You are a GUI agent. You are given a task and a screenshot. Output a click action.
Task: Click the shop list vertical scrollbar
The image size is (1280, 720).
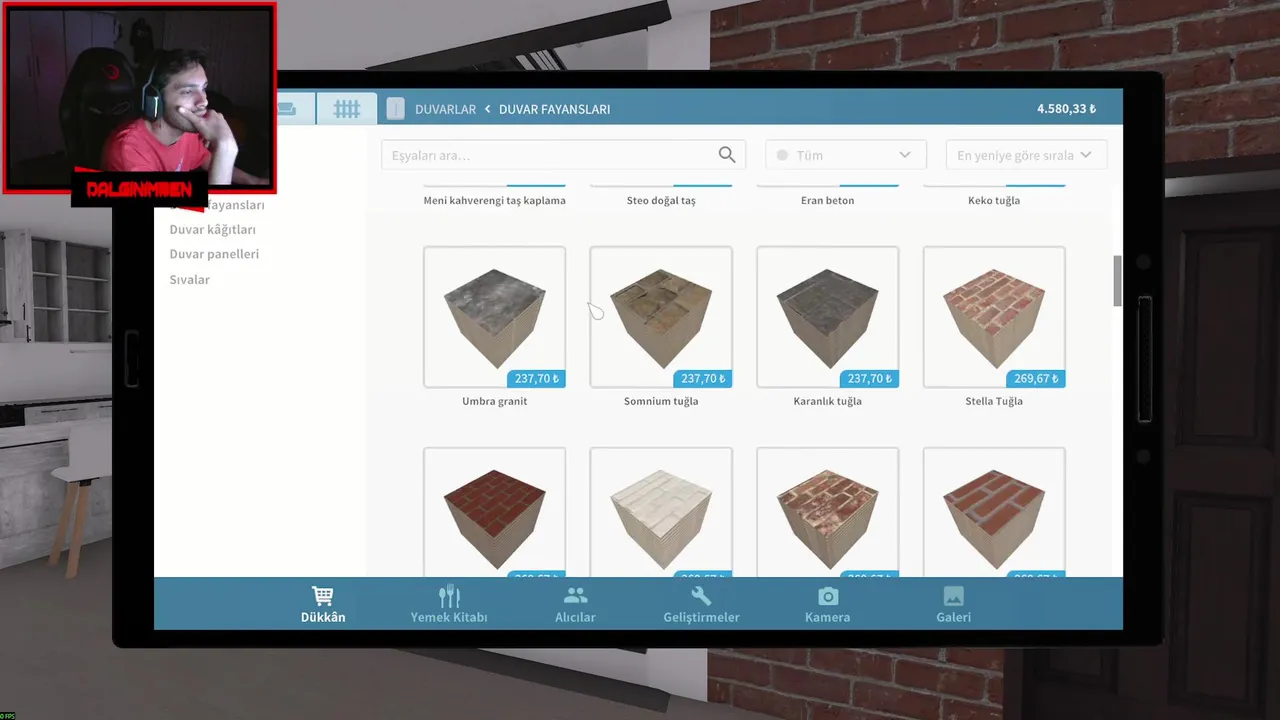point(1117,281)
